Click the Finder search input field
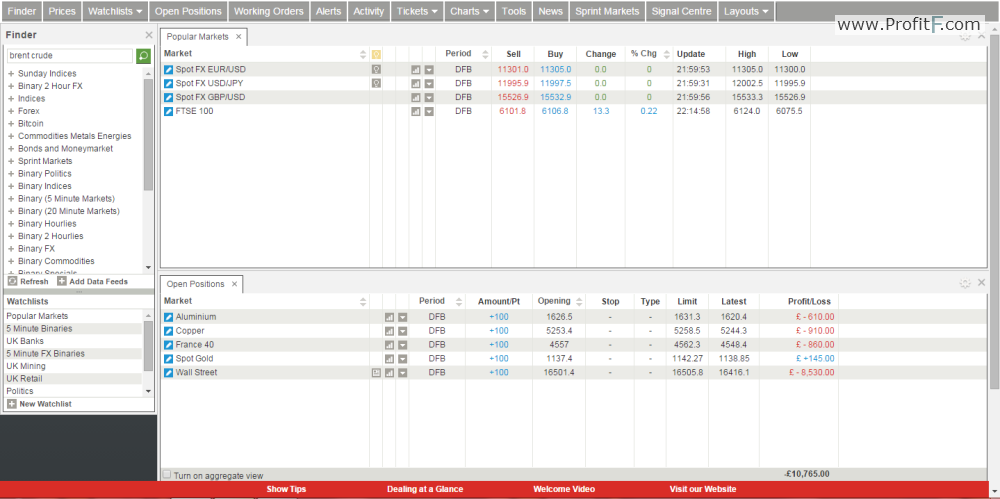Viewport: 1000px width, 499px height. point(70,56)
